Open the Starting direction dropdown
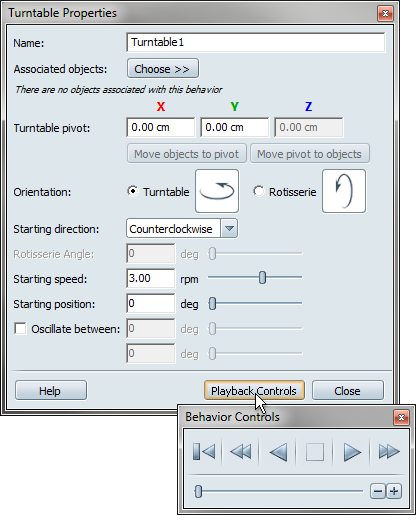 click(x=182, y=229)
